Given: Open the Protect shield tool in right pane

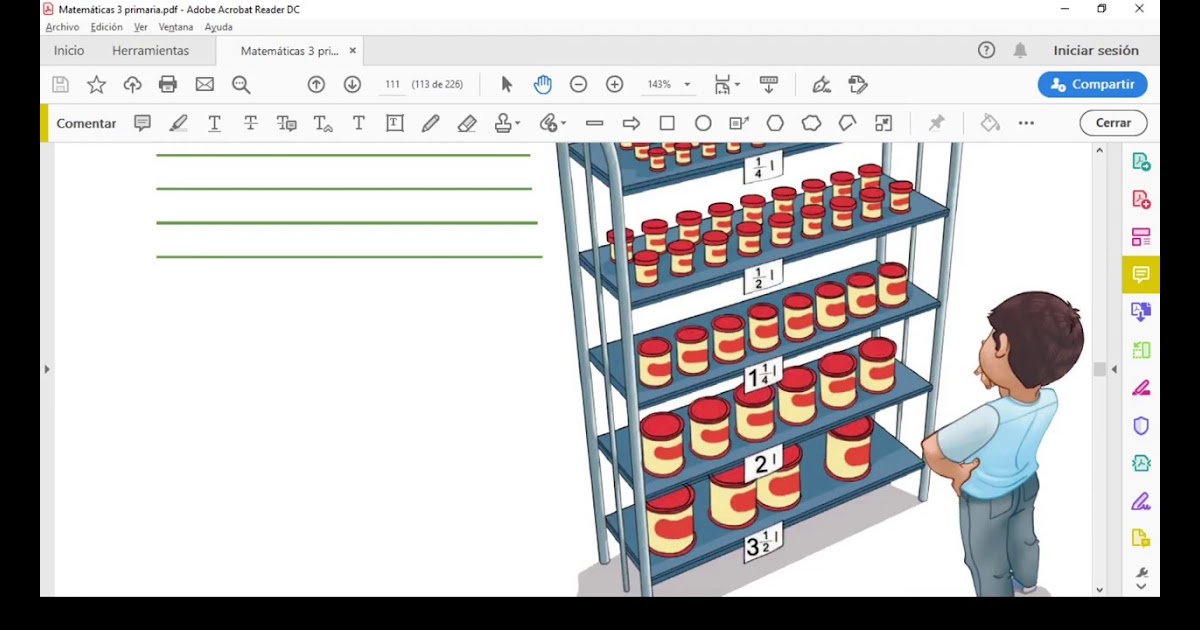Looking at the screenshot, I should (1141, 426).
